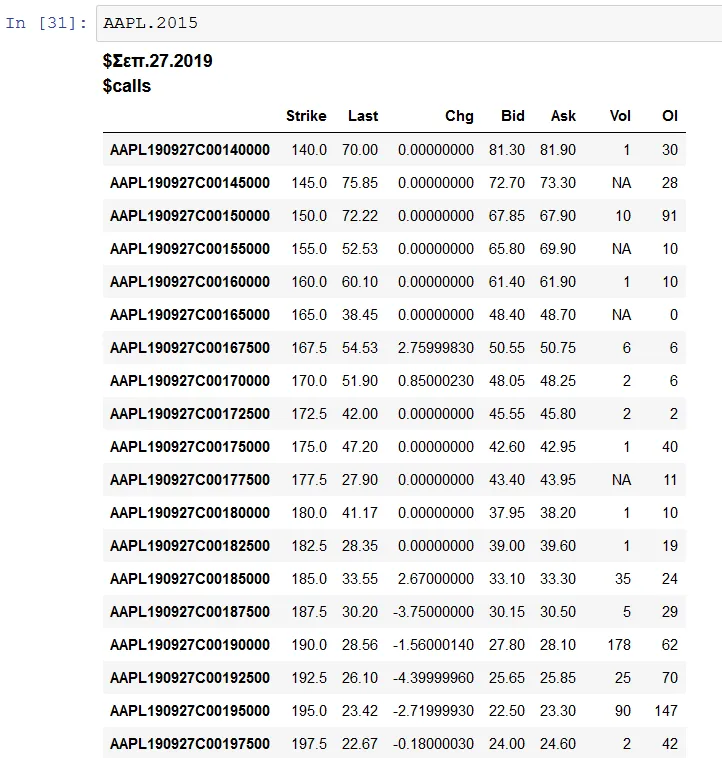Click Last value 41.17
Viewport: 722px width, 758px height.
tap(360, 513)
